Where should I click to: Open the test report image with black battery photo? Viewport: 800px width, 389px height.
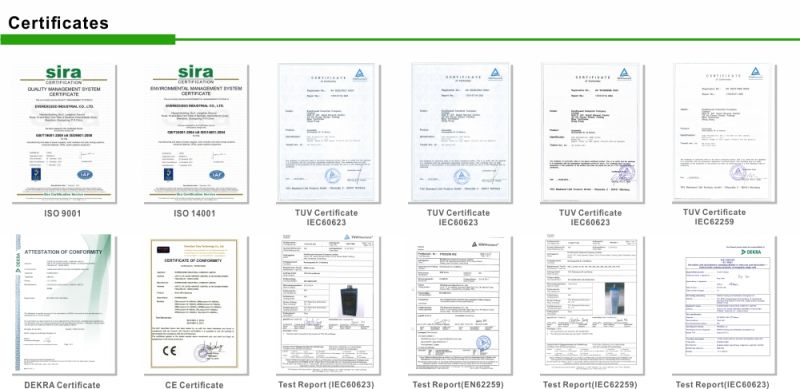pos(328,304)
